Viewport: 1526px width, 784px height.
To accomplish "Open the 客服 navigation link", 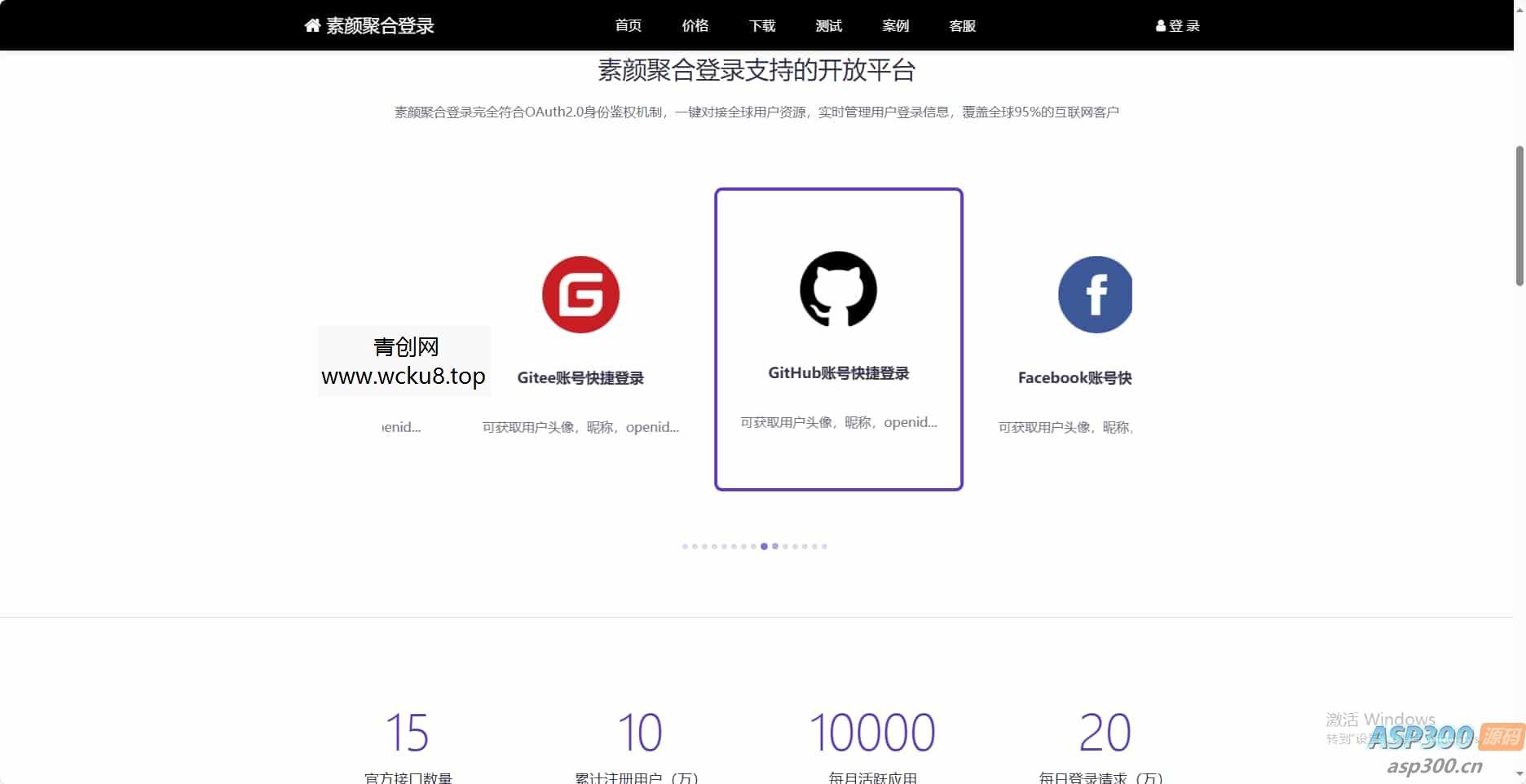I will (962, 25).
